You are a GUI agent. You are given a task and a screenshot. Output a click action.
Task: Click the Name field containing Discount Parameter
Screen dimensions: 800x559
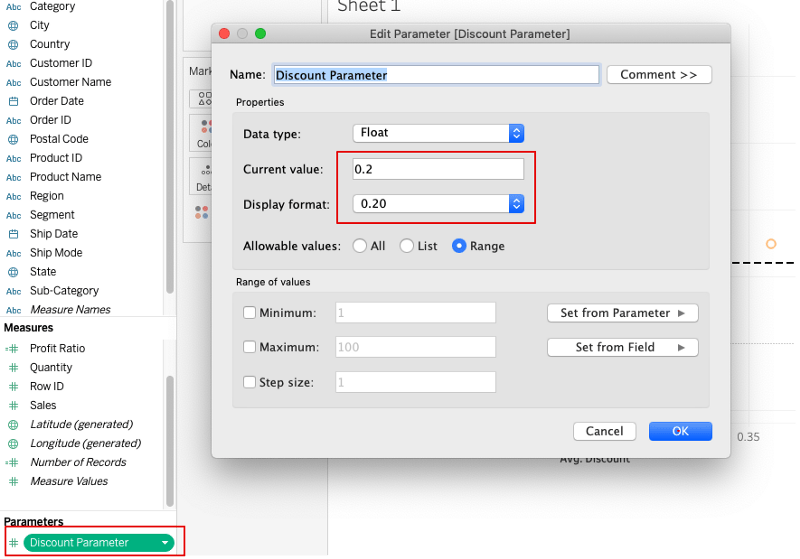click(x=436, y=75)
